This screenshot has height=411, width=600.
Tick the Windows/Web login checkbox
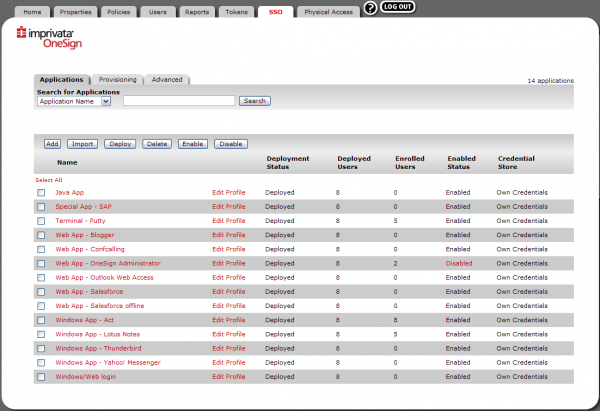[41, 377]
